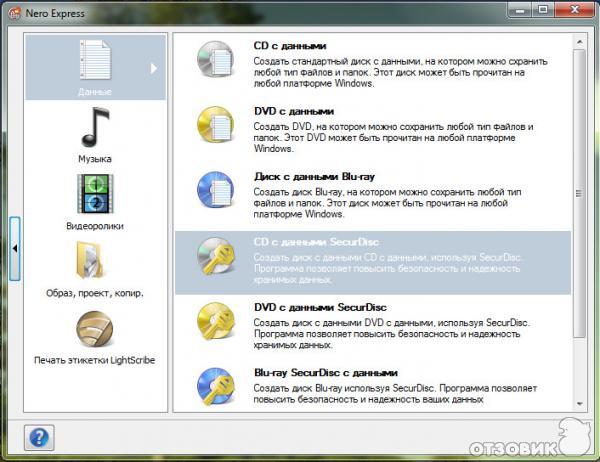Open the Музыка music note icon
The width and height of the screenshot is (600, 462).
[94, 127]
